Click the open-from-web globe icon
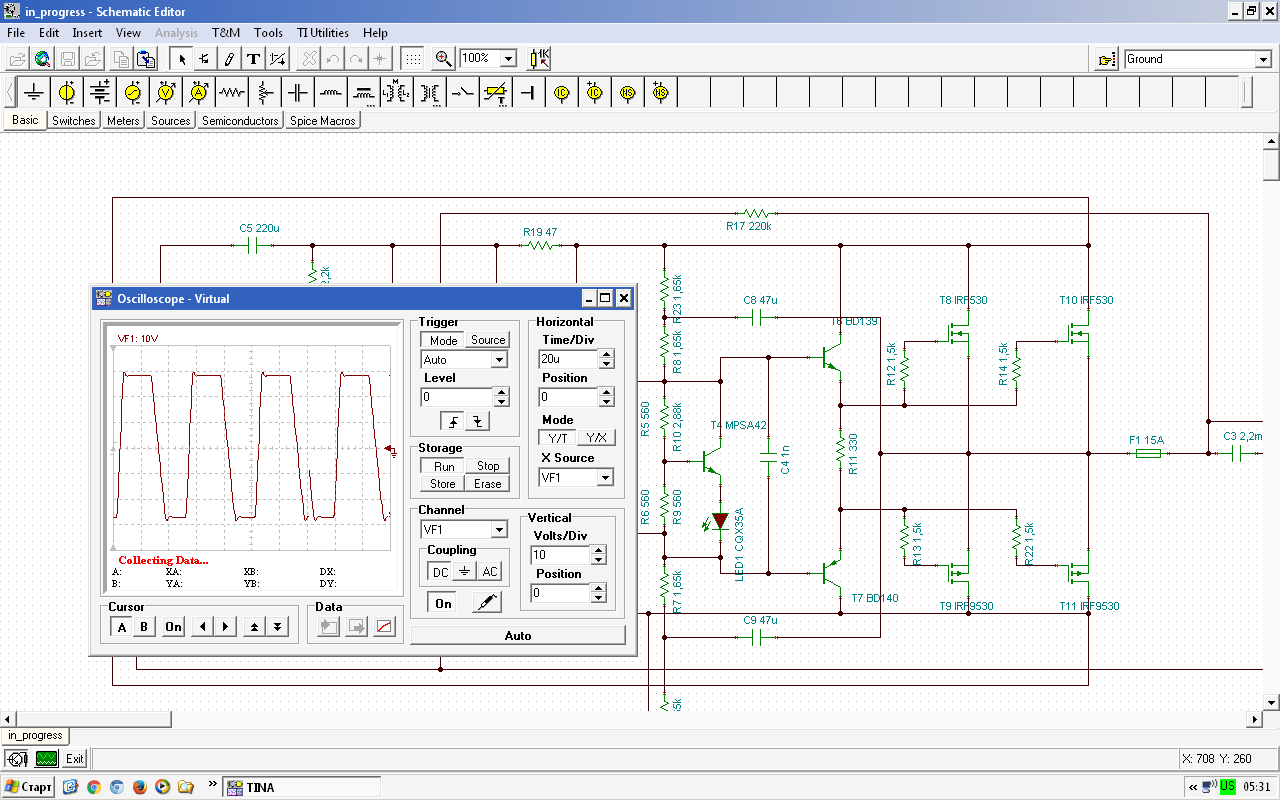Viewport: 1280px width, 800px height. 43,59
